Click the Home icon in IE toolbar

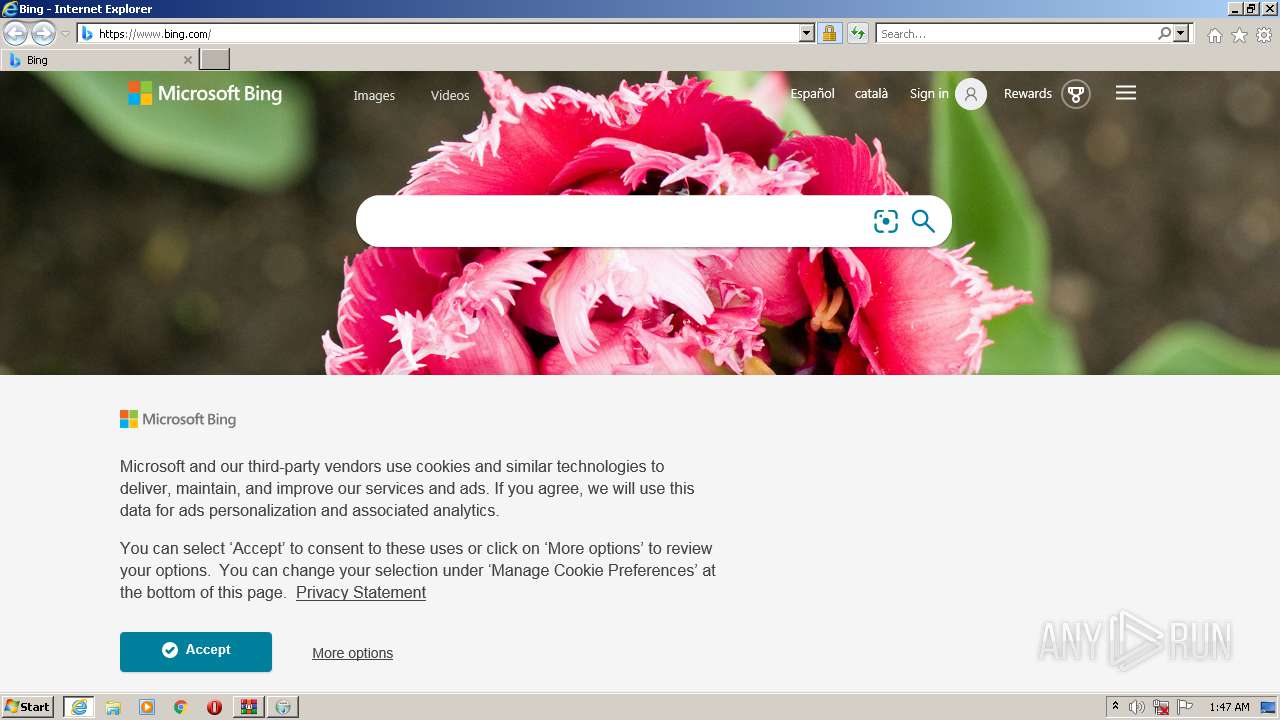tap(1214, 35)
